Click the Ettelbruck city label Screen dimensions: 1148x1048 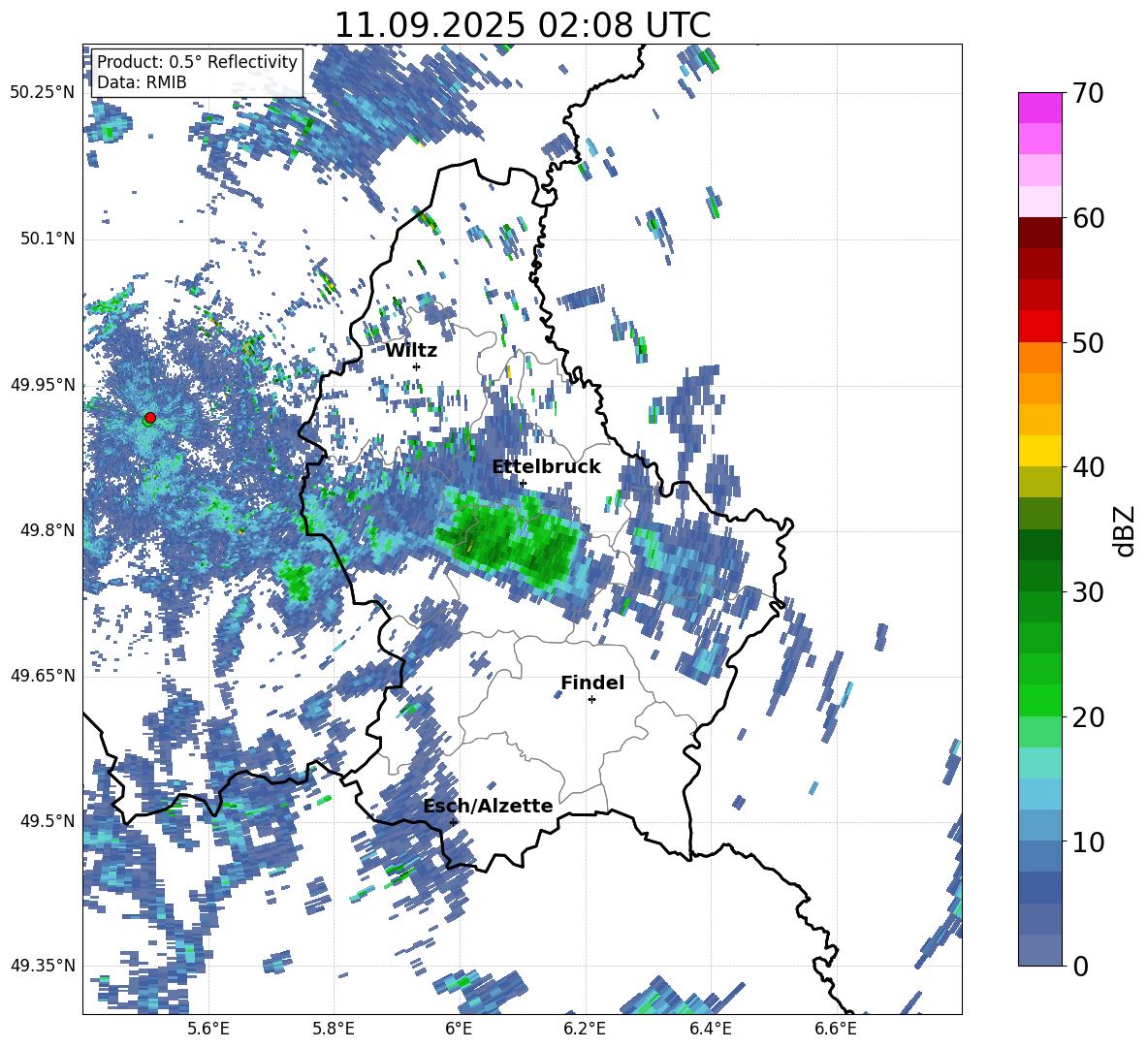tap(546, 467)
